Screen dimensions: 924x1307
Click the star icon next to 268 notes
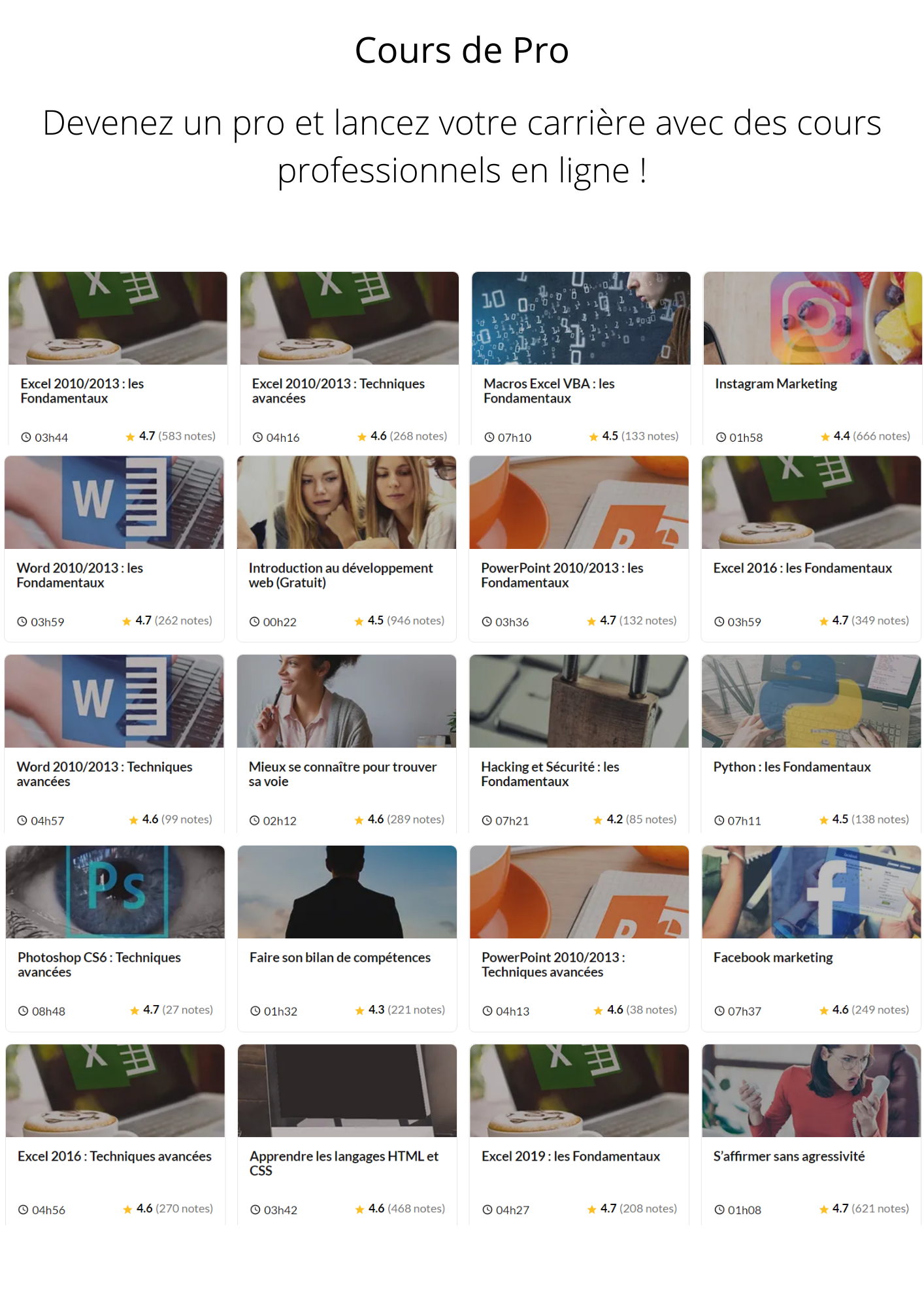click(x=361, y=437)
